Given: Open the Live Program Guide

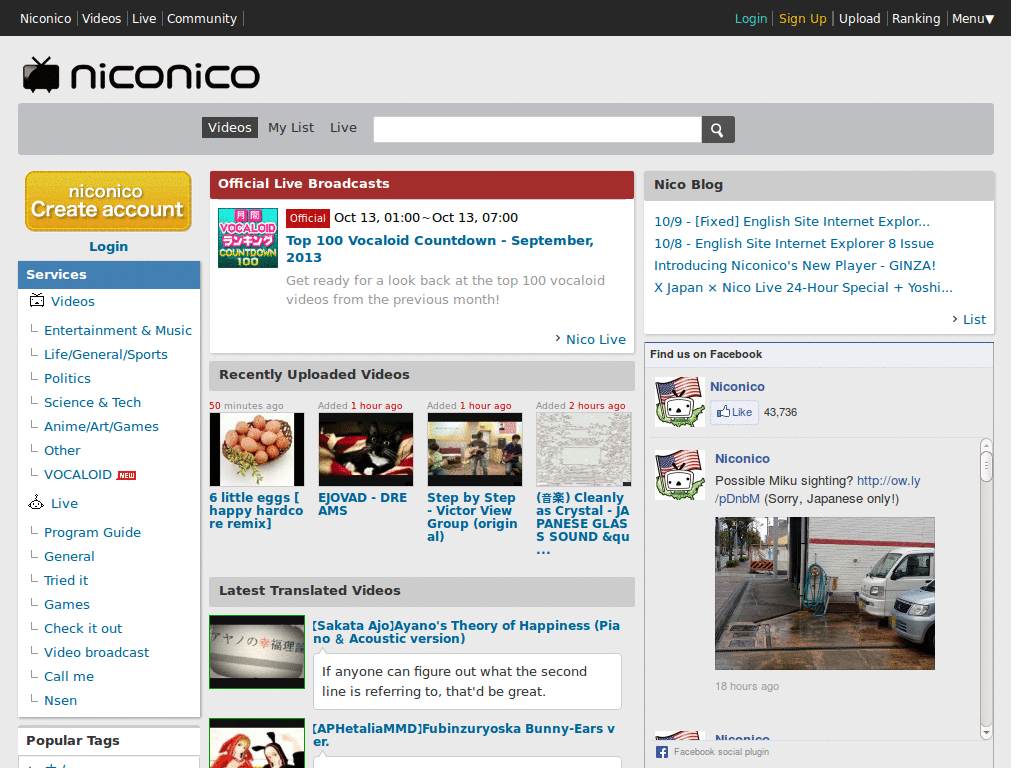Looking at the screenshot, I should [x=92, y=532].
